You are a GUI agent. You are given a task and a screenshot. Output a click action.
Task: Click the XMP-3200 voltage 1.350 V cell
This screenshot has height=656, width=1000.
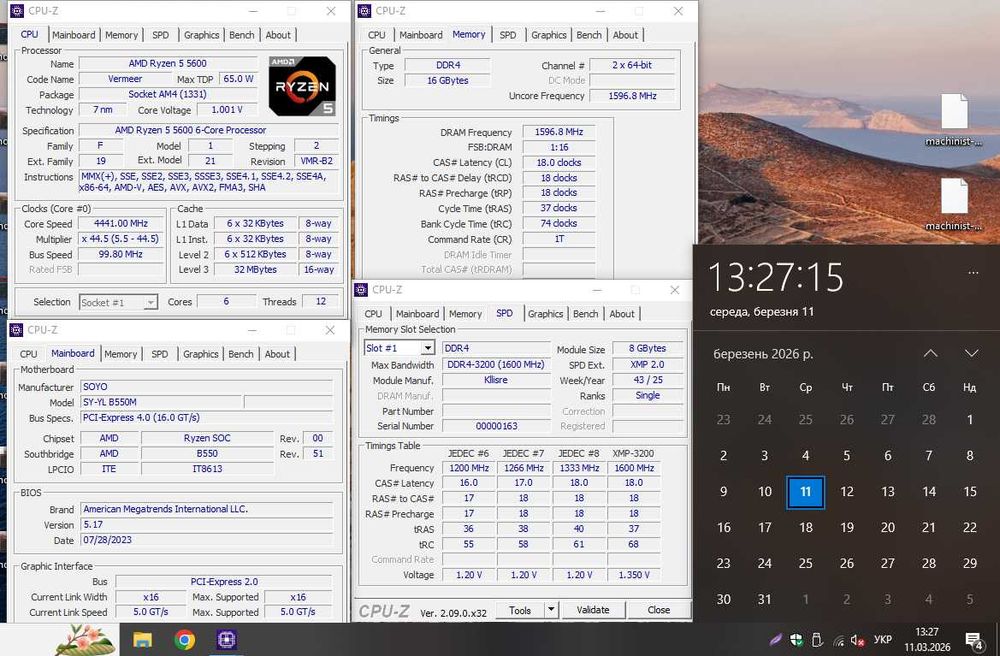(634, 574)
